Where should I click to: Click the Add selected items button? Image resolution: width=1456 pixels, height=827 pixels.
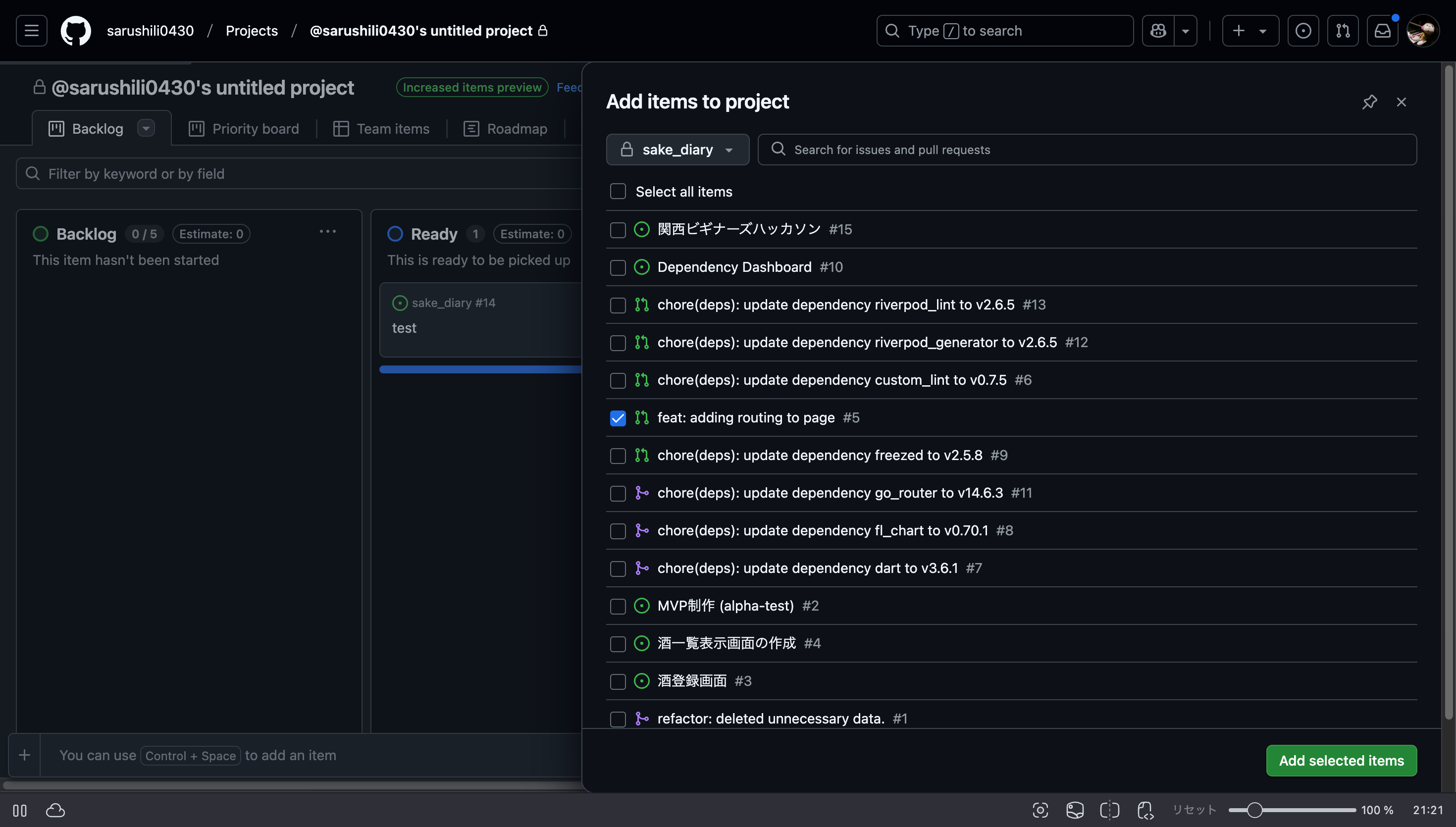click(1341, 760)
